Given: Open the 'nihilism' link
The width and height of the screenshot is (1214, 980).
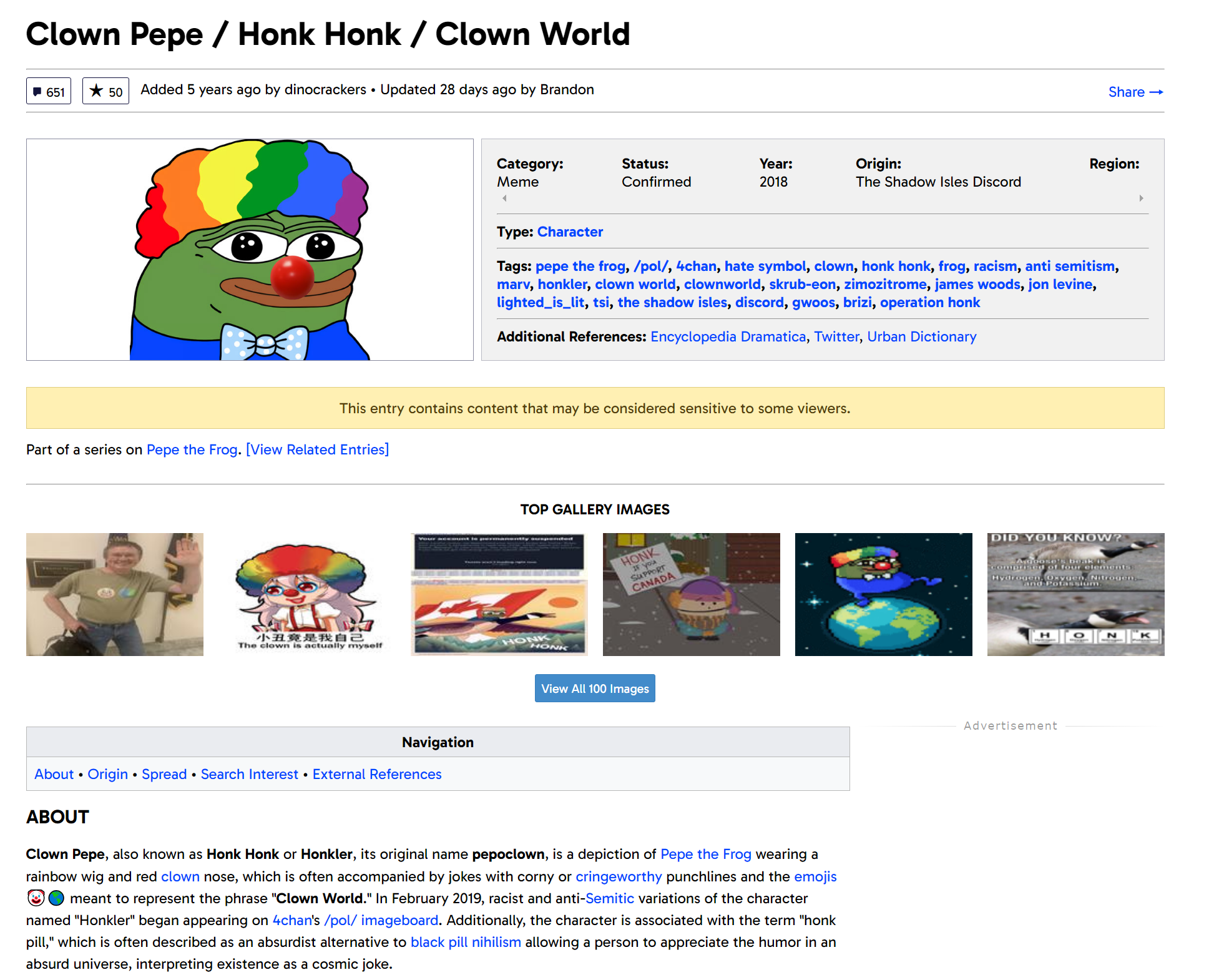Looking at the screenshot, I should click(x=496, y=942).
